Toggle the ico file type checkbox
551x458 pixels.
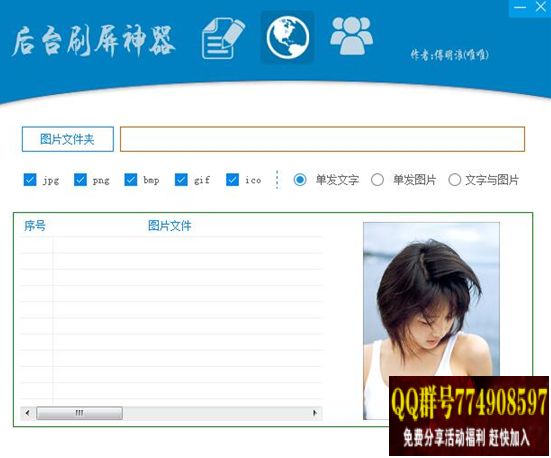[232, 180]
